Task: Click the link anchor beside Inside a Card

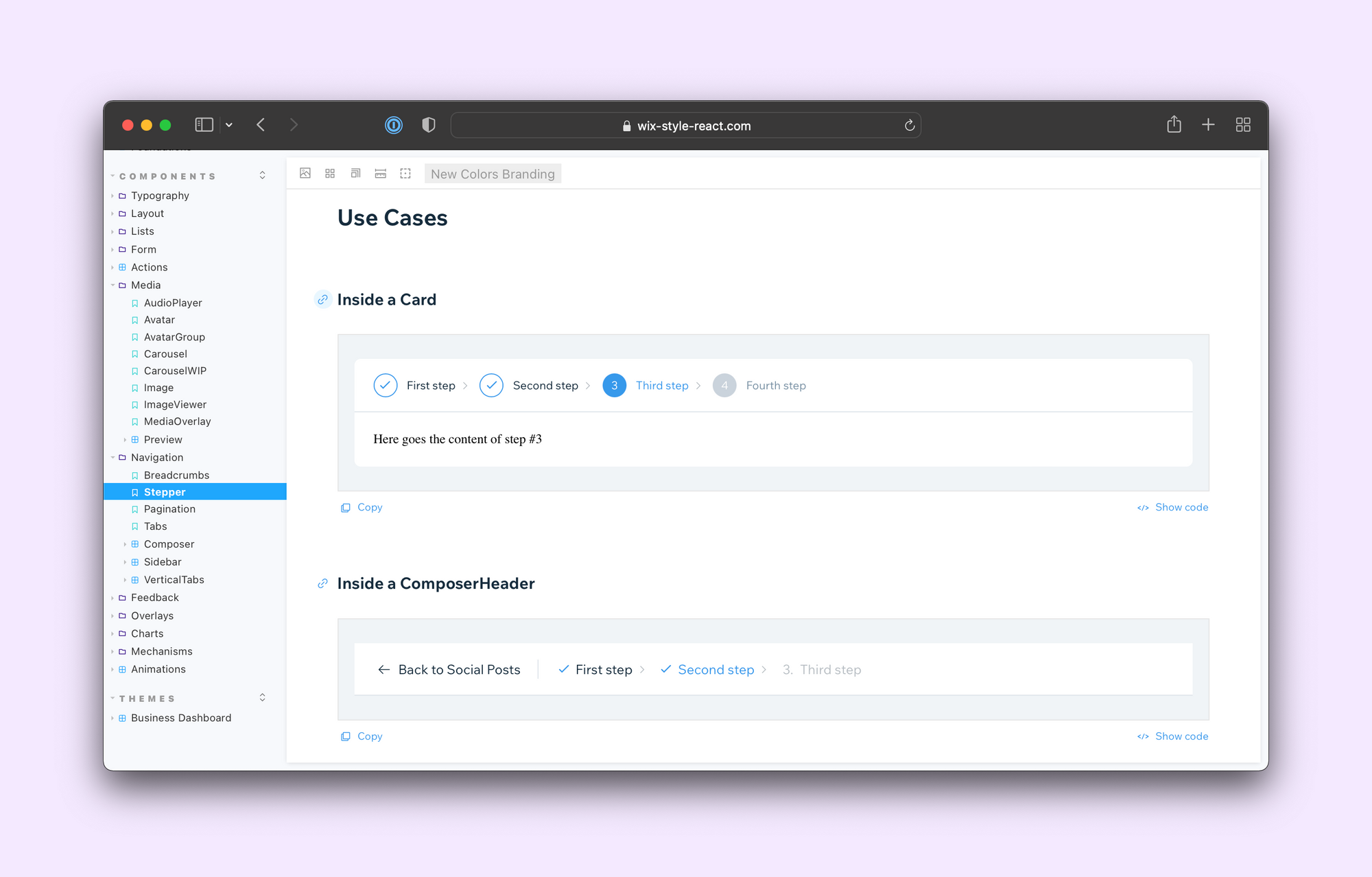Action: [322, 300]
